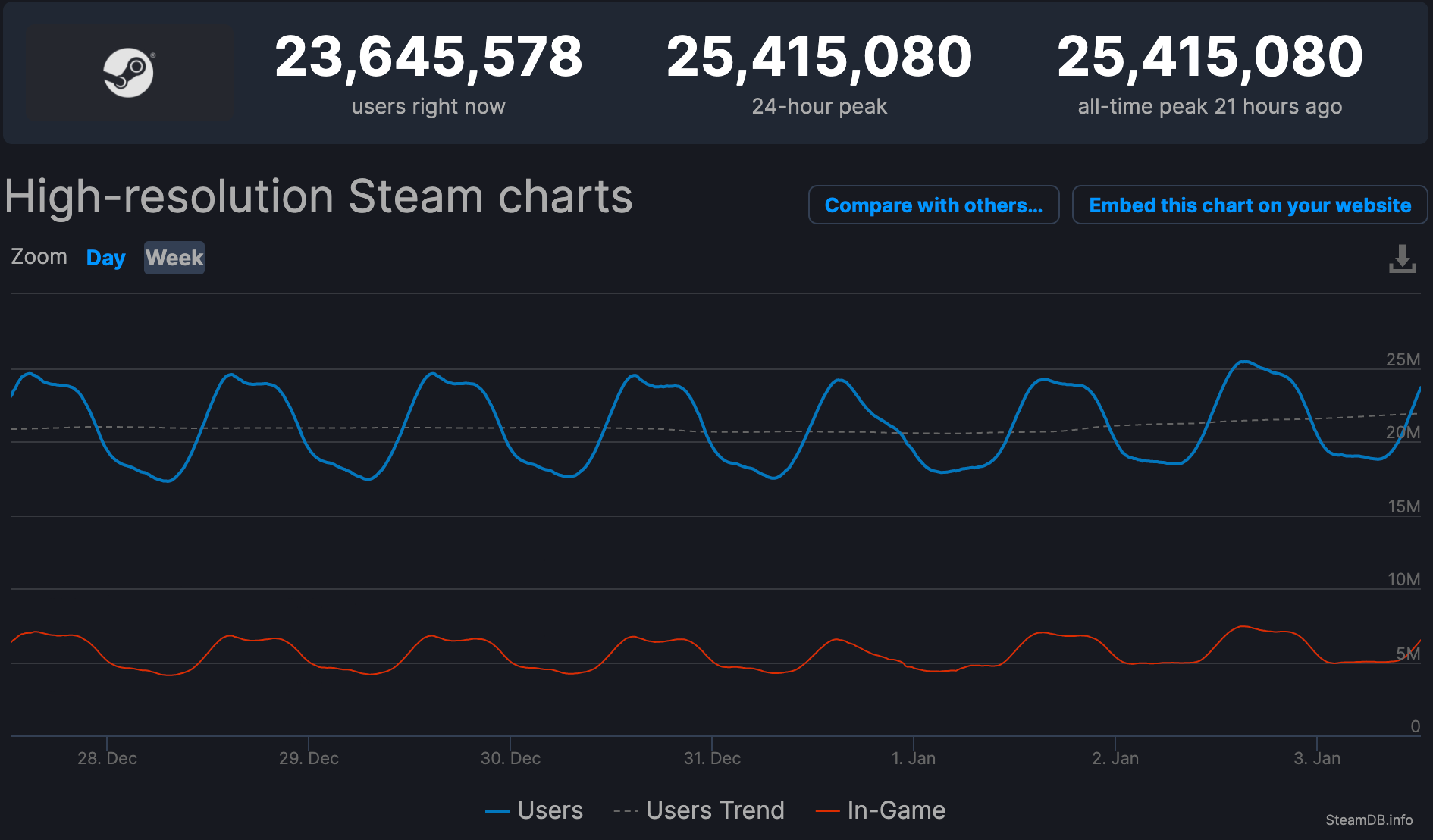
Task: Click the 24-hour peak label
Action: (x=819, y=106)
